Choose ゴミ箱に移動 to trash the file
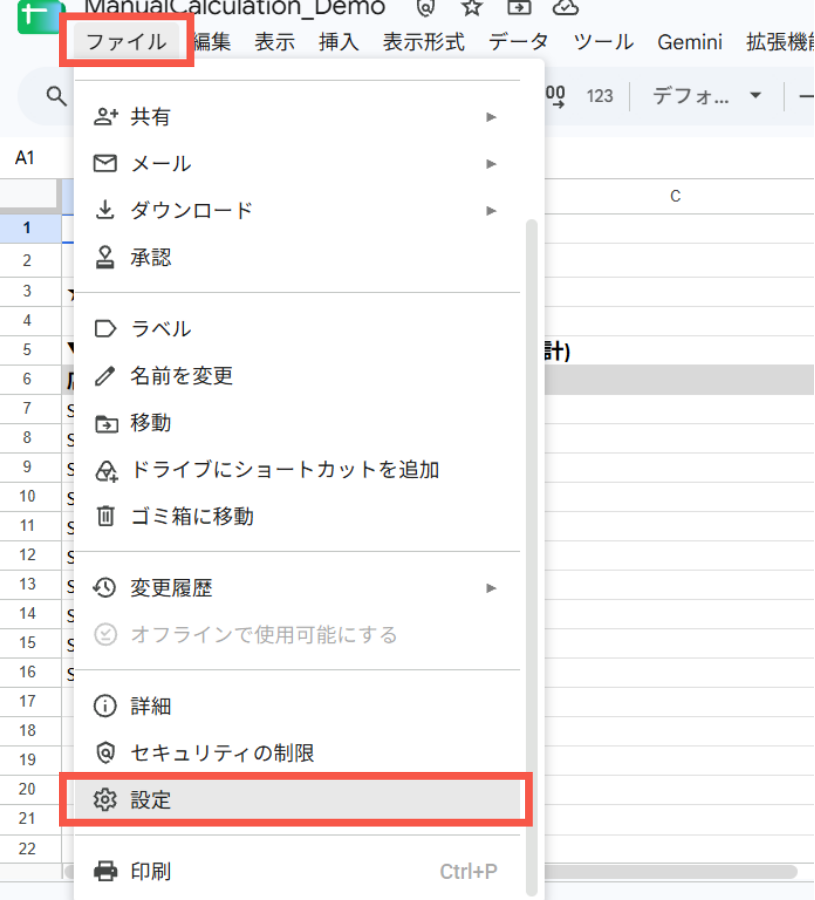The image size is (815, 900). pyautogui.click(x=297, y=517)
